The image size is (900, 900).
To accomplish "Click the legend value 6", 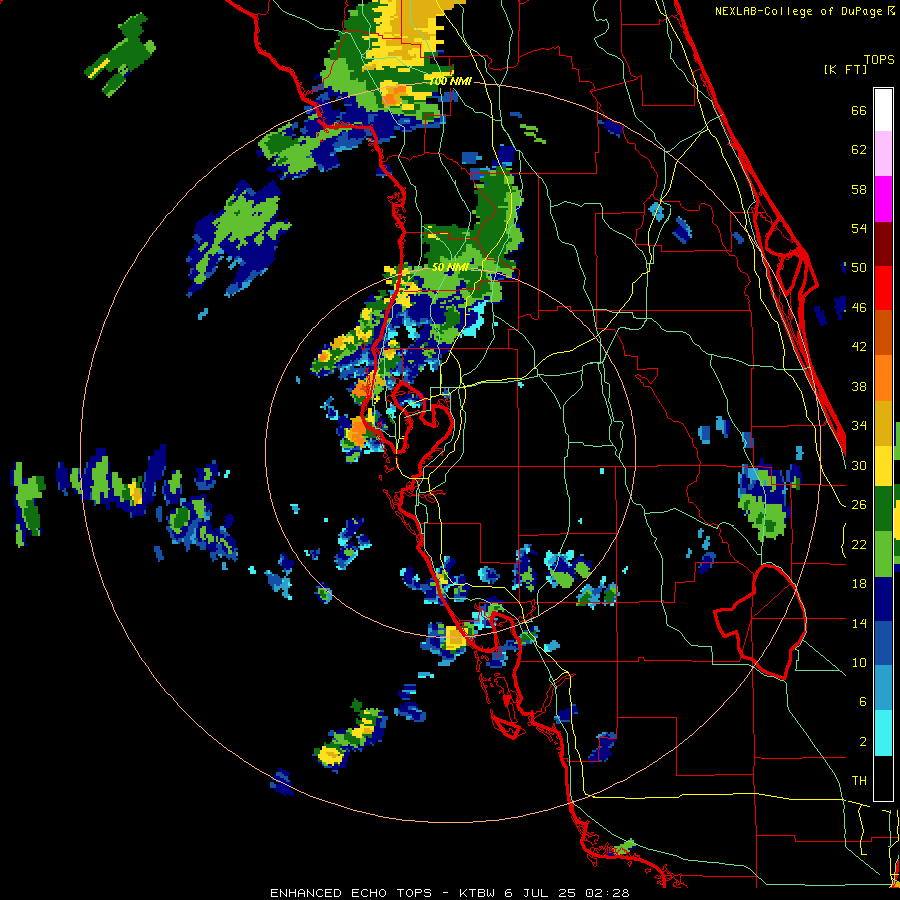I will pyautogui.click(x=862, y=702).
